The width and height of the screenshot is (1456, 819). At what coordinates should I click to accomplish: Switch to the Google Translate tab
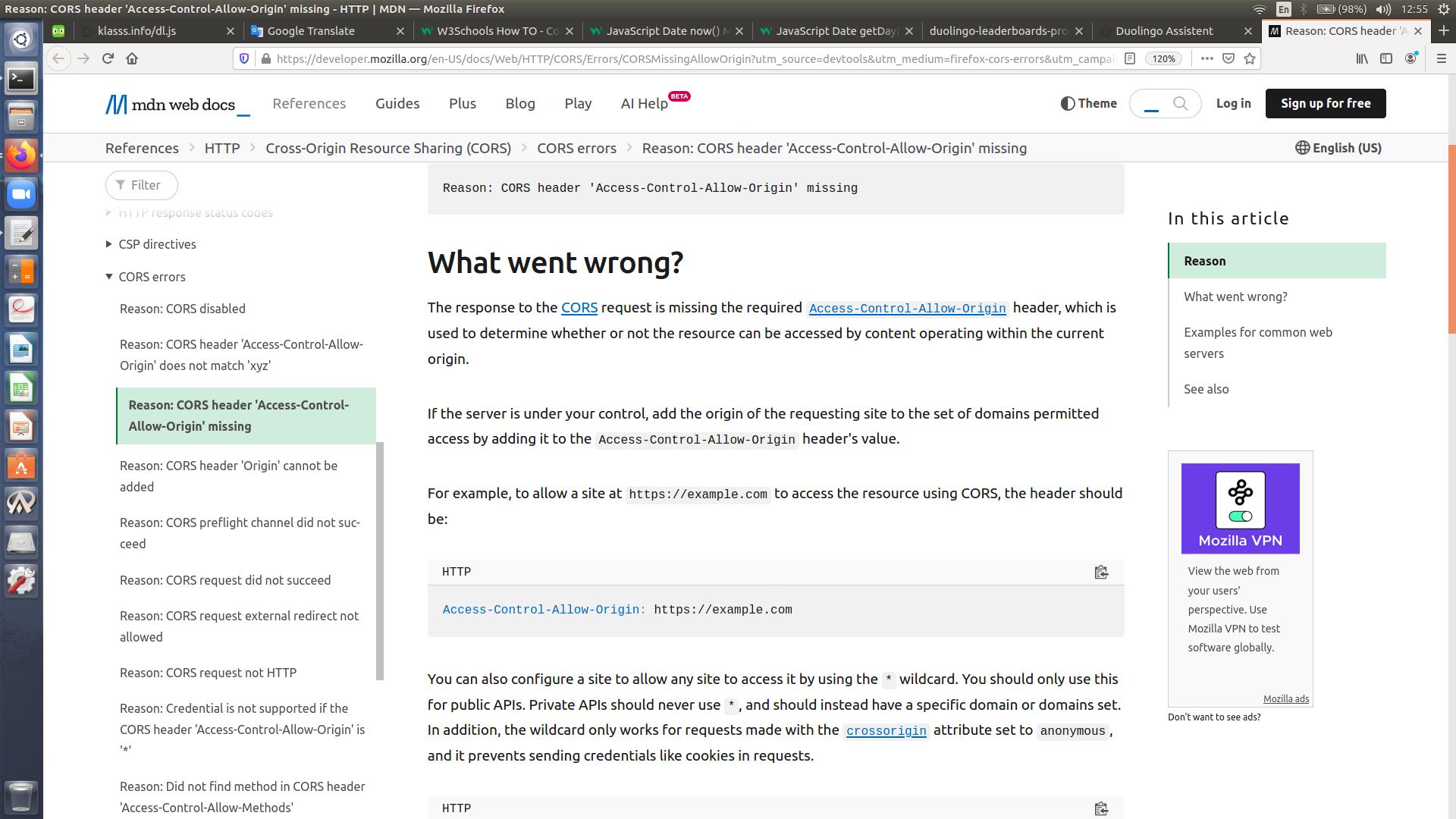click(x=311, y=31)
